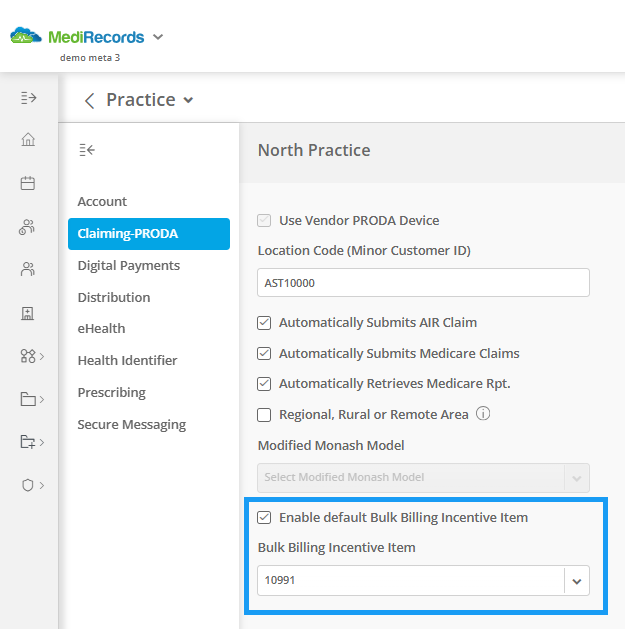Screen dimensions: 625x629
Task: Open the practice building icon
Action: point(28,313)
